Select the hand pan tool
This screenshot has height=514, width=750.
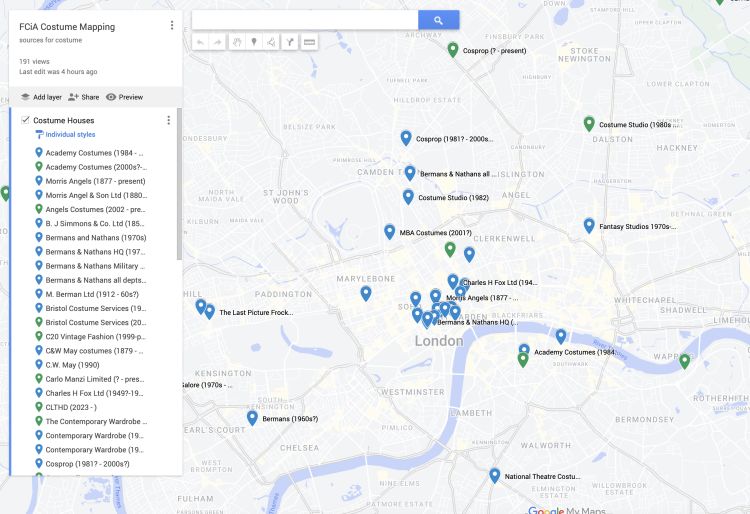[236, 42]
